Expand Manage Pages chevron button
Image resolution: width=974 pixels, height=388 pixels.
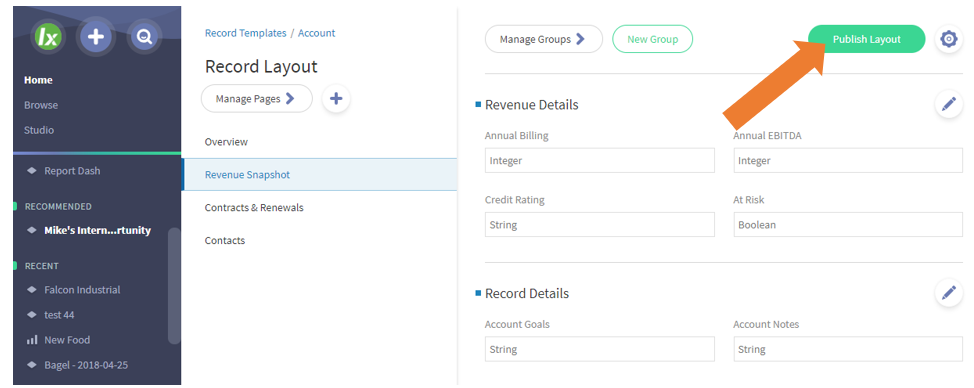(257, 99)
